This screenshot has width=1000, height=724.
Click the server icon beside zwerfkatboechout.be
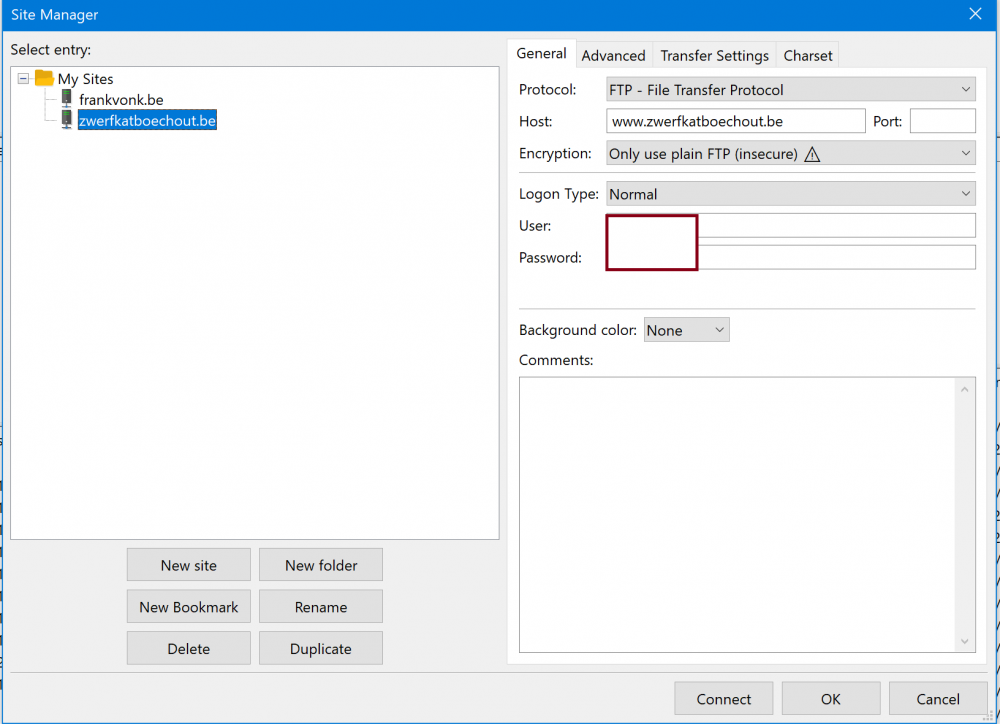click(x=66, y=120)
